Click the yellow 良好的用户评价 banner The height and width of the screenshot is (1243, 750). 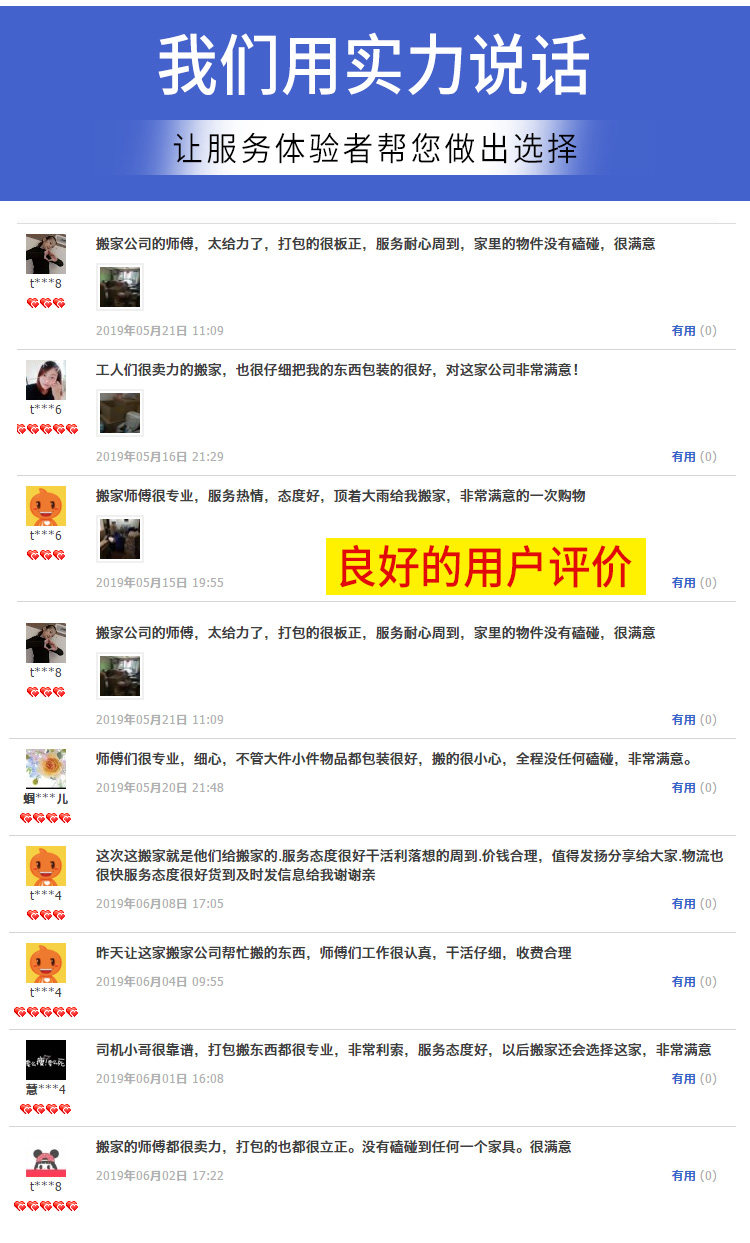pyautogui.click(x=486, y=567)
